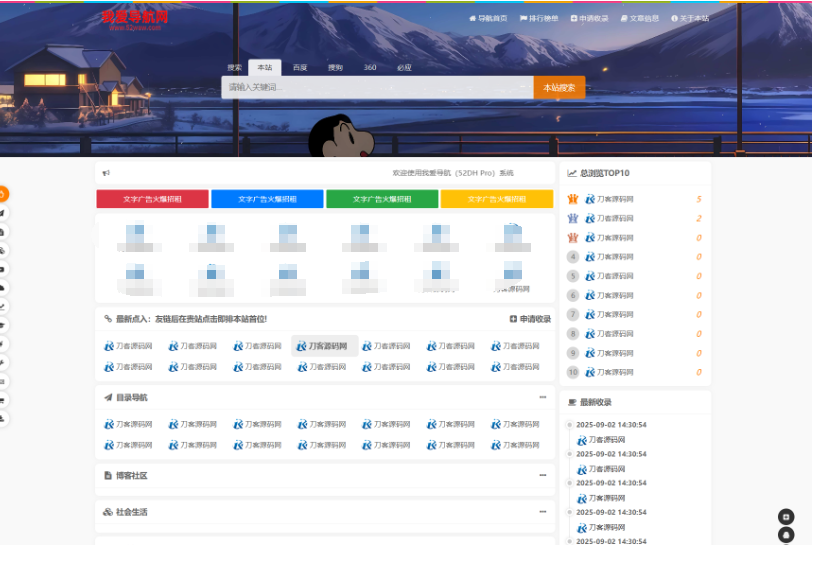Click the paper plane icon beside 目录导航

(108, 397)
